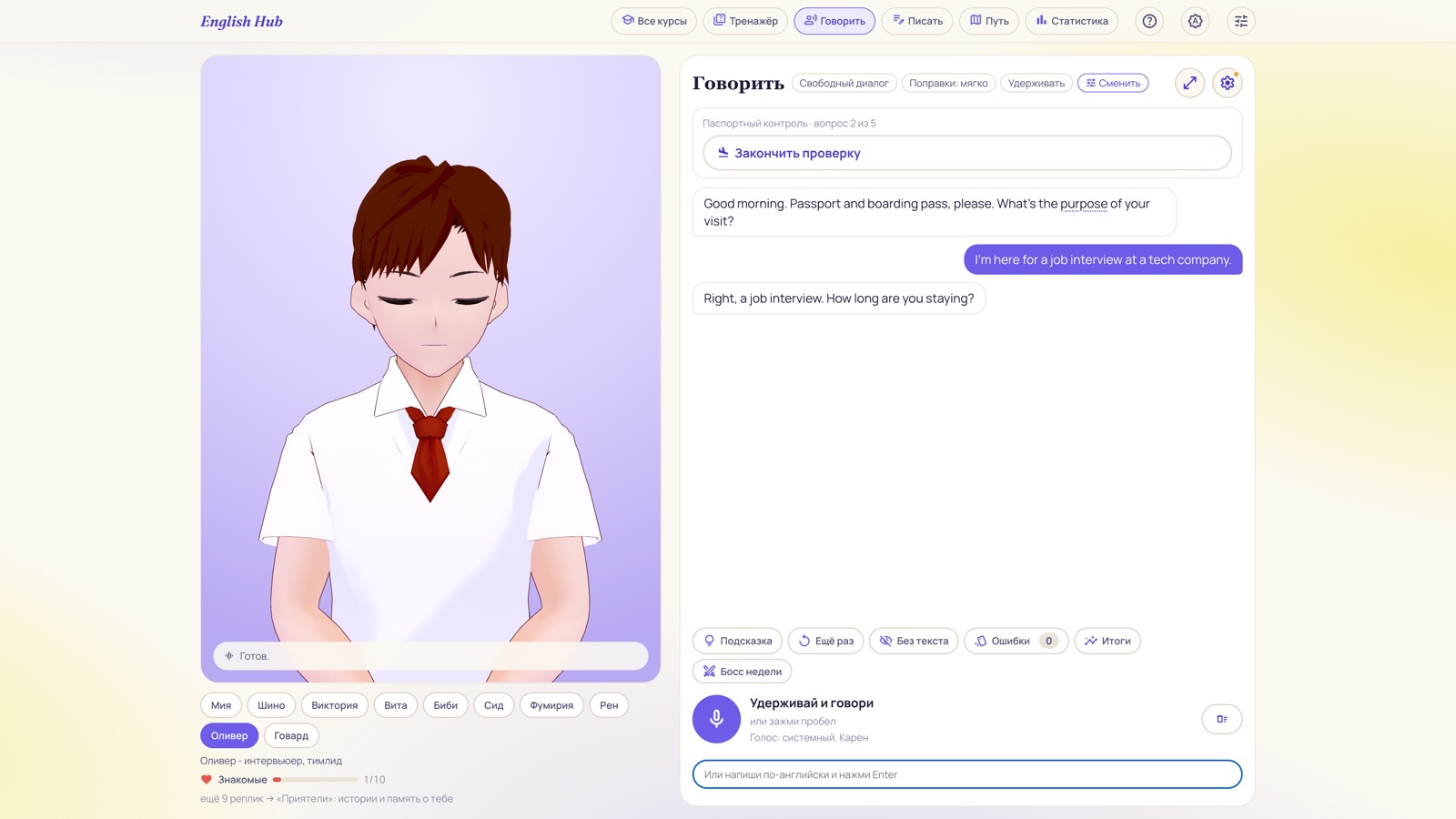Open the speaking settings gear icon
The height and width of the screenshot is (819, 1456).
coord(1228,83)
